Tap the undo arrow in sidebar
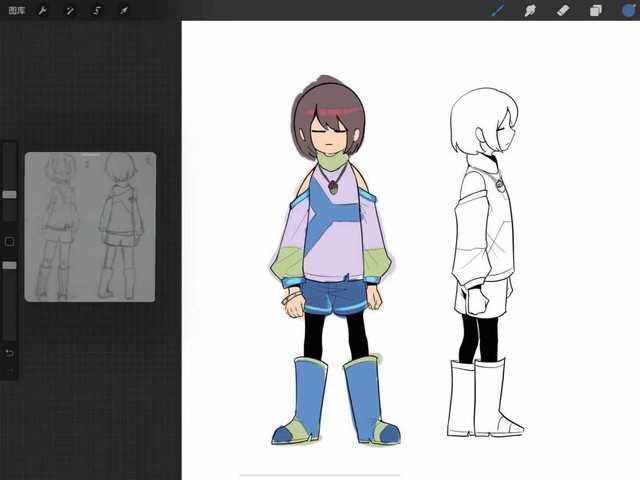The width and height of the screenshot is (640, 480). click(x=9, y=352)
